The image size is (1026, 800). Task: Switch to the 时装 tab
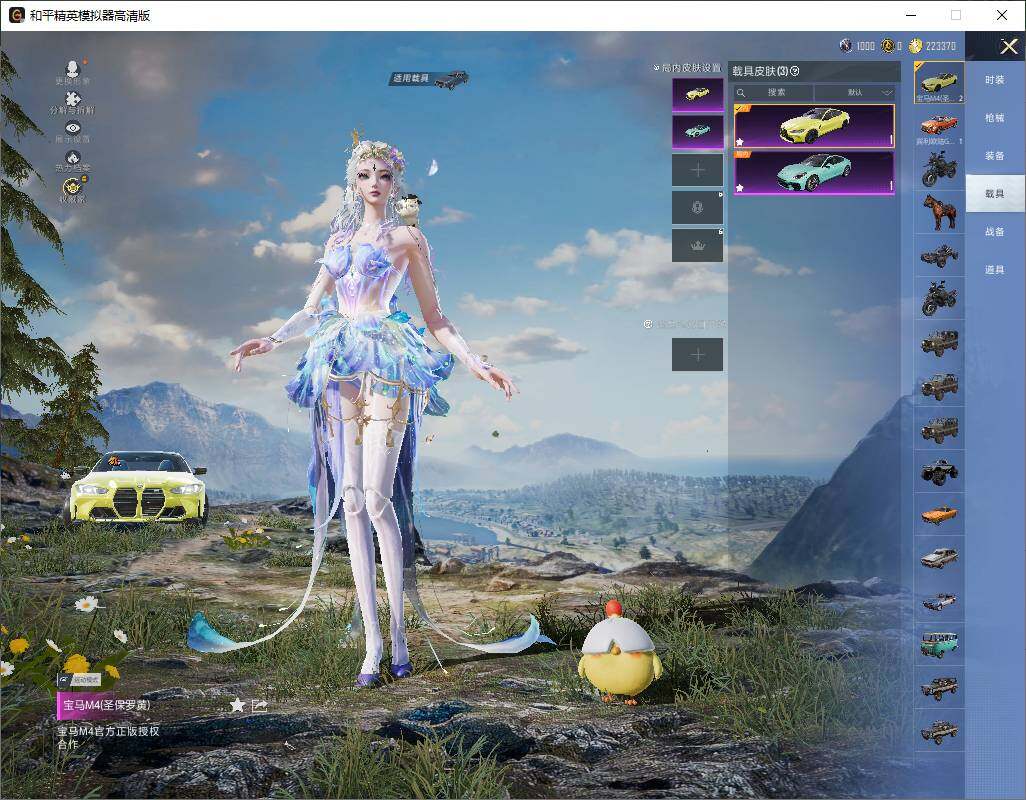(x=995, y=80)
